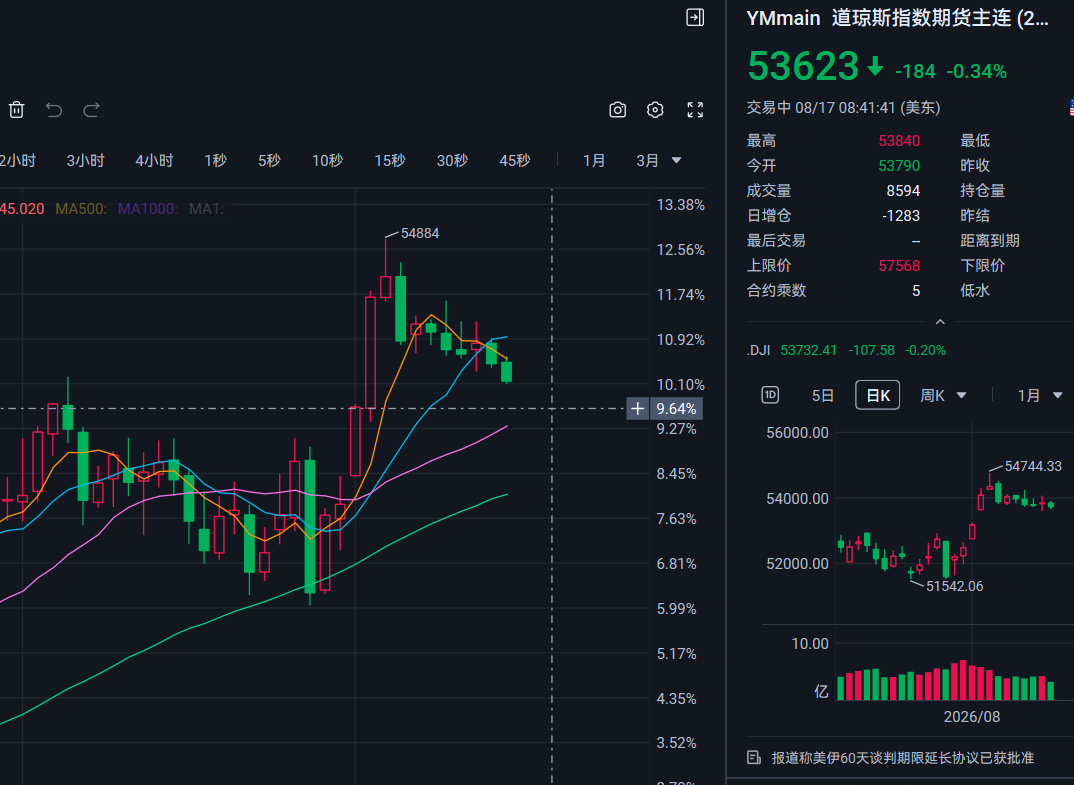Click the 距离到期 label
Screen dimensions: 1074x785
coord(990,240)
